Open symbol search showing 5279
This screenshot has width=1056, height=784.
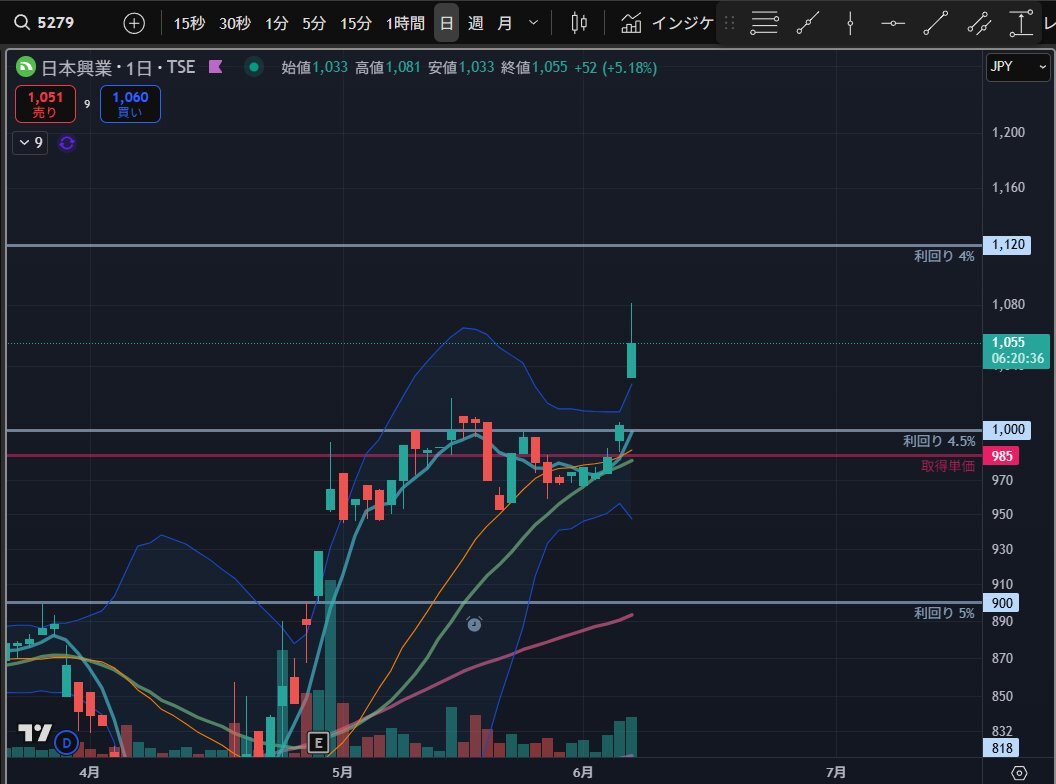click(44, 23)
